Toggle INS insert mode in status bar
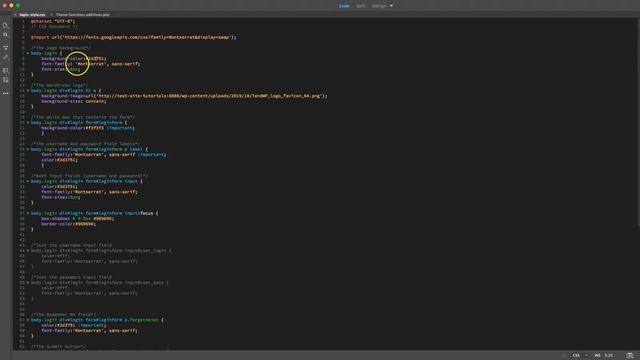This screenshot has width=640, height=360. pos(597,356)
